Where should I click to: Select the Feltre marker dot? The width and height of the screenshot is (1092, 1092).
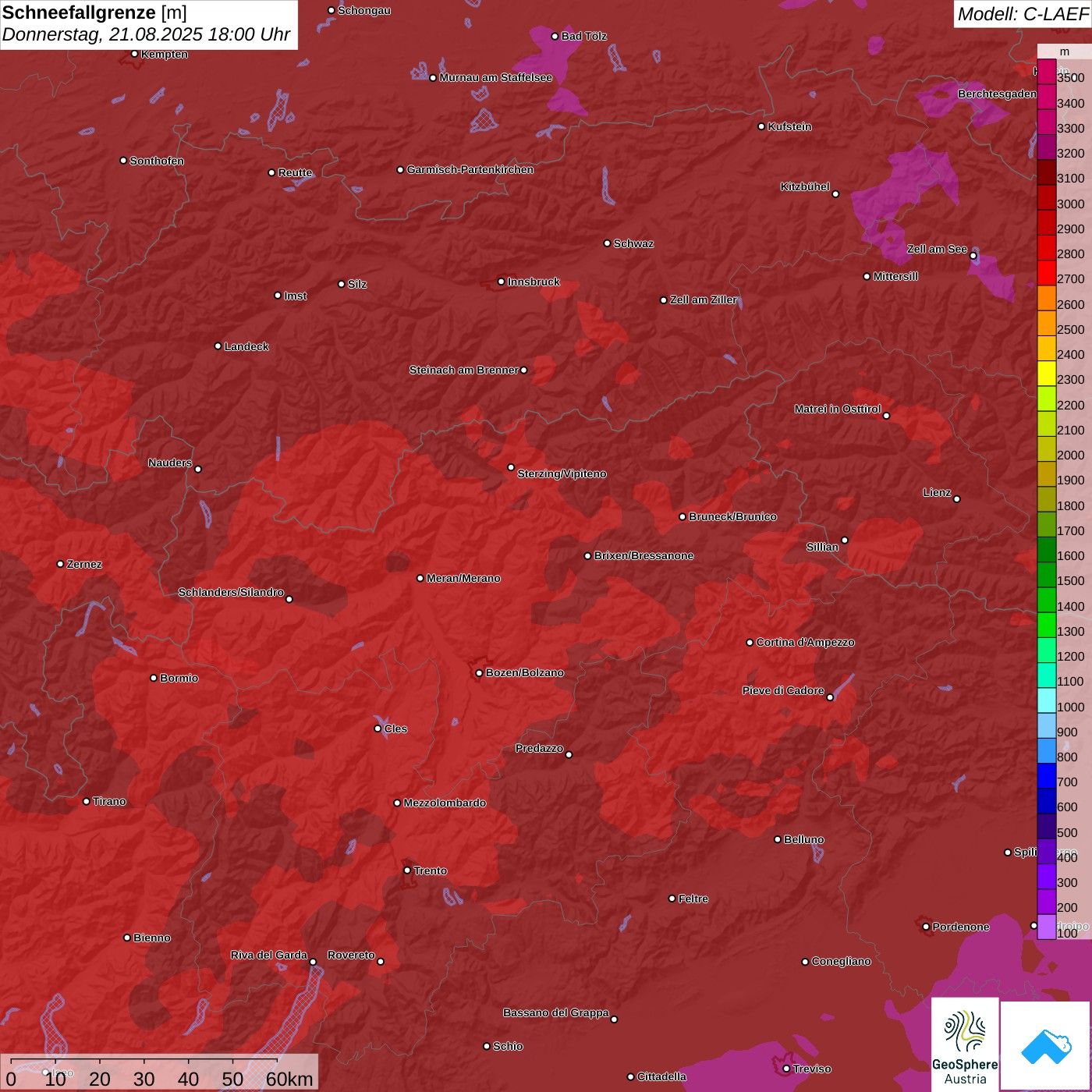672,899
